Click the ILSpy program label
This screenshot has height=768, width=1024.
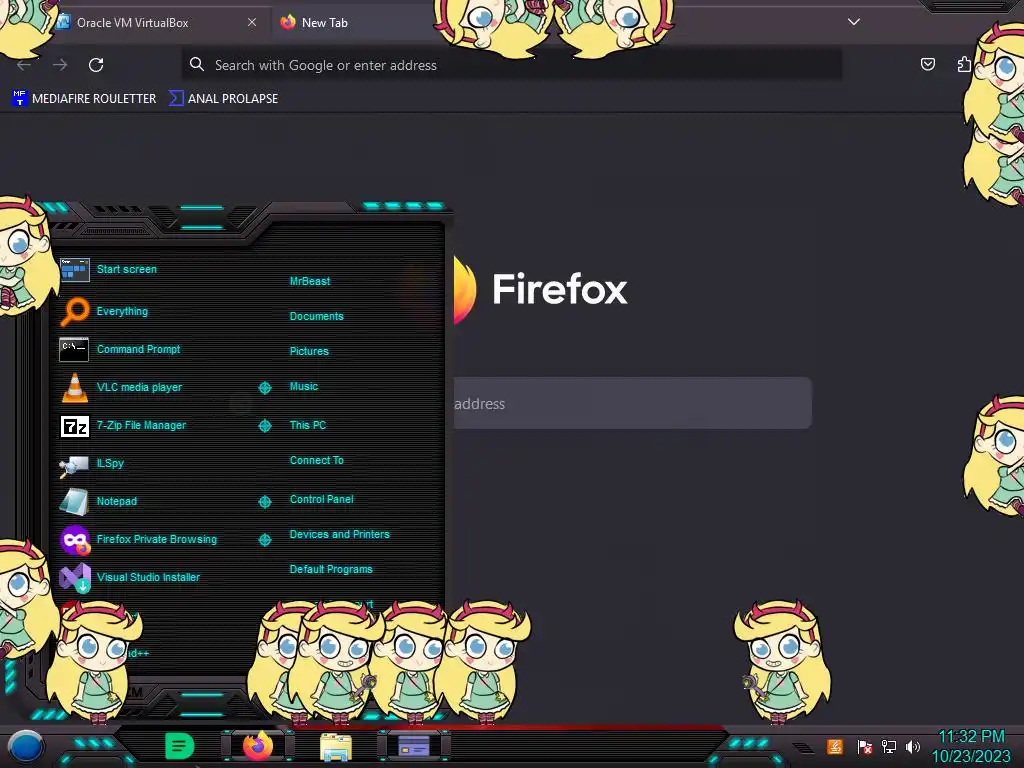click(110, 464)
